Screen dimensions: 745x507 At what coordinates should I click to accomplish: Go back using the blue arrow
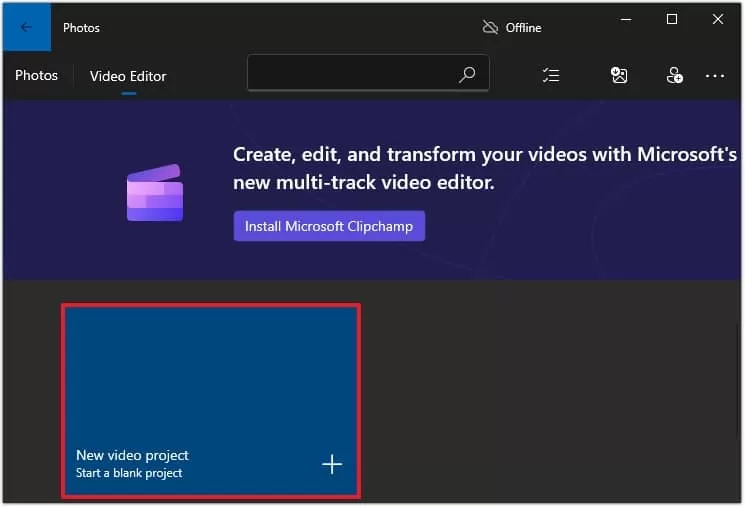[27, 27]
